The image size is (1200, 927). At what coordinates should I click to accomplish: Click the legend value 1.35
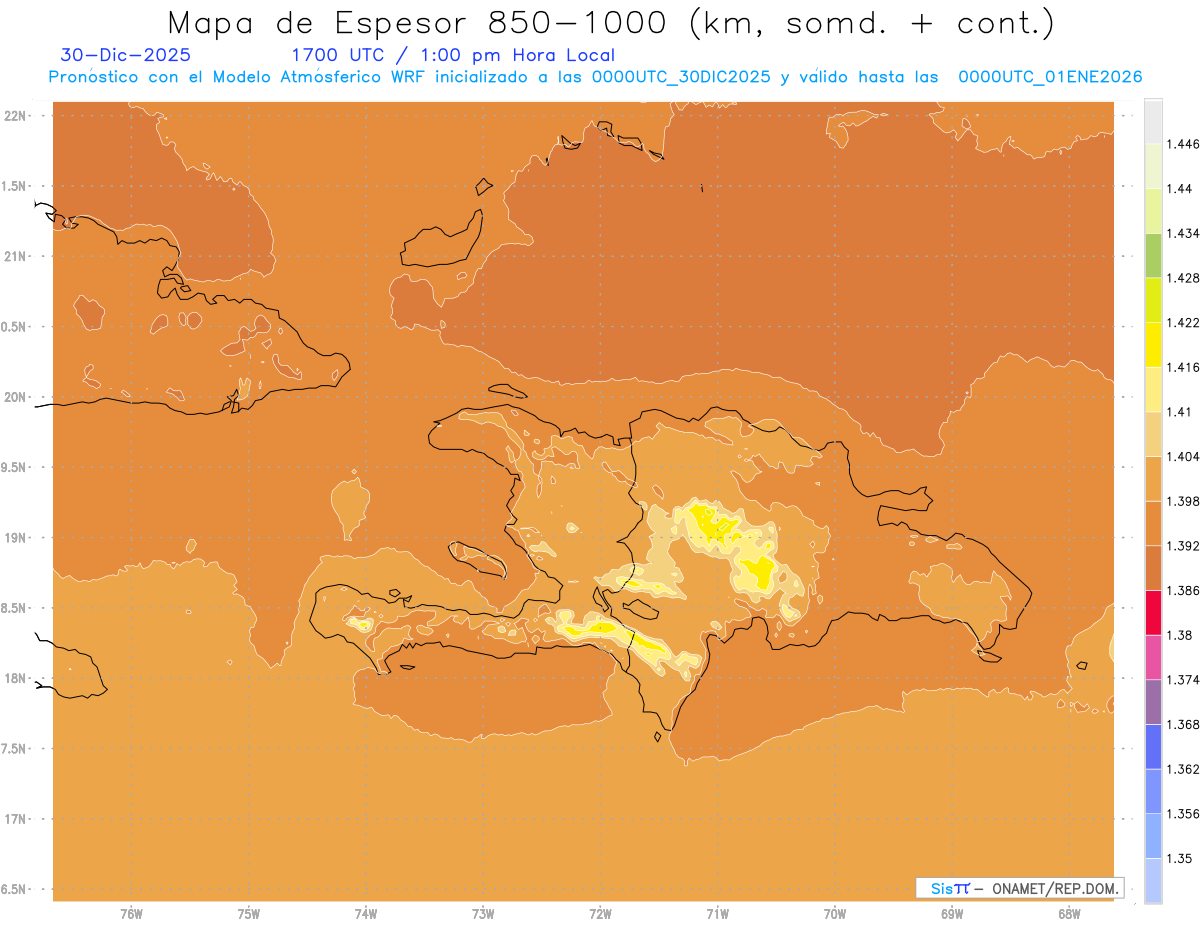pyautogui.click(x=1179, y=859)
